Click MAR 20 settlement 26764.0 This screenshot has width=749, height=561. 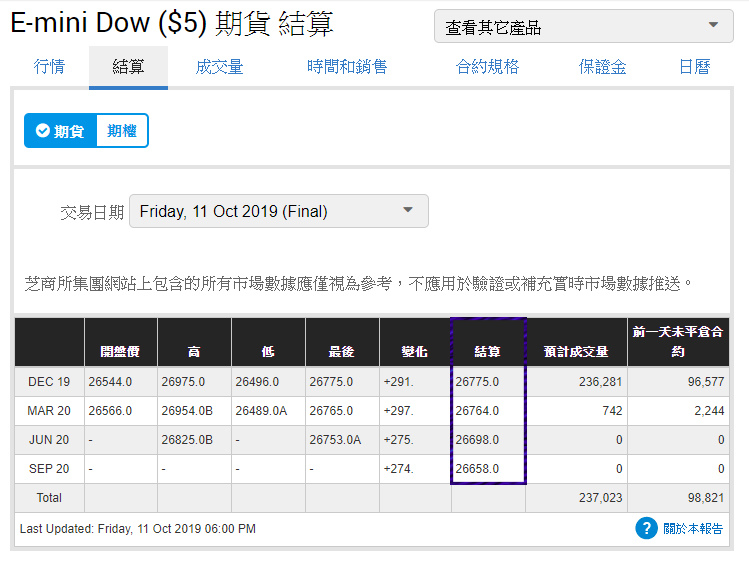(477, 410)
